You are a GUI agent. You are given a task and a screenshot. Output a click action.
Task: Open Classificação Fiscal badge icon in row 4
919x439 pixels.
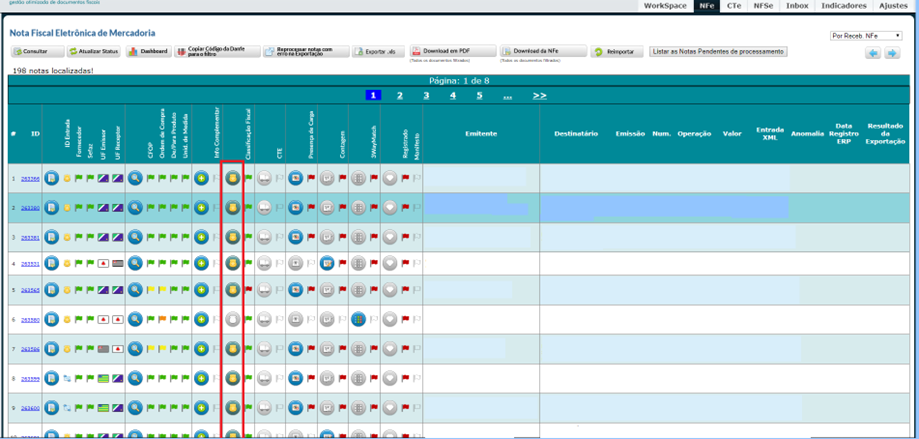[x=232, y=264]
